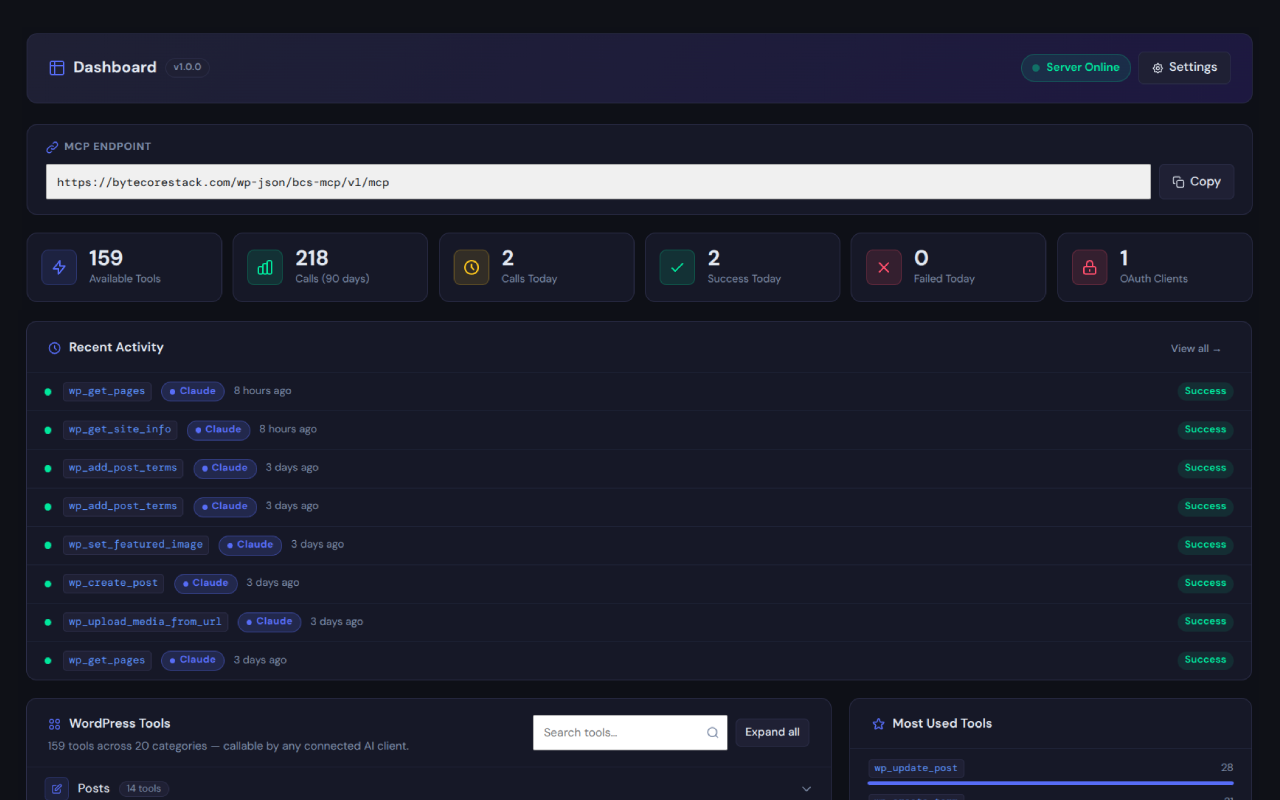Image resolution: width=1280 pixels, height=800 pixels.
Task: Click the wp_get_site_info tool tag
Action: (x=120, y=430)
